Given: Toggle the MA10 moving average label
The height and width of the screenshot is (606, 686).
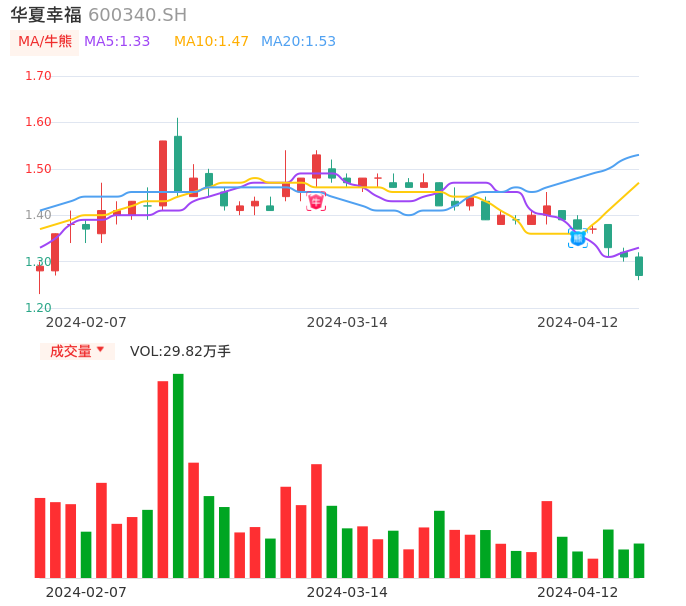Looking at the screenshot, I should [211, 42].
